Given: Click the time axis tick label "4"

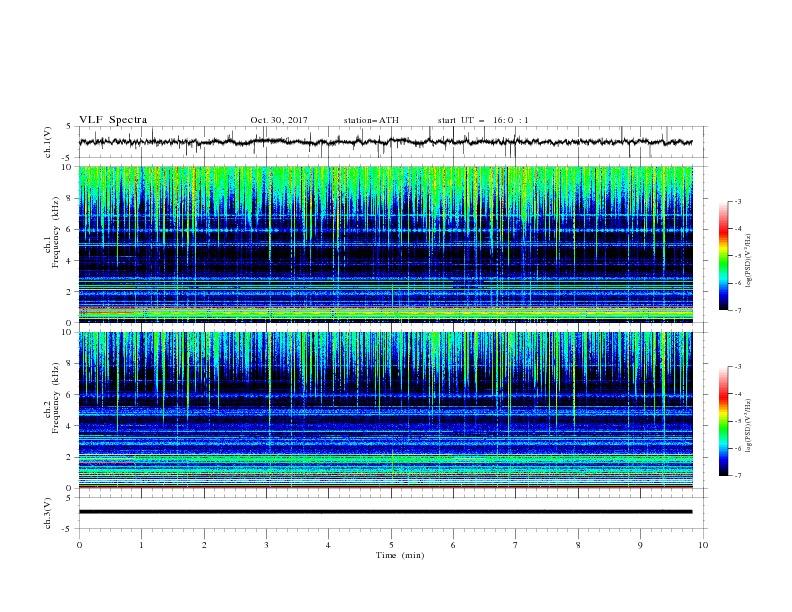Looking at the screenshot, I should (328, 545).
